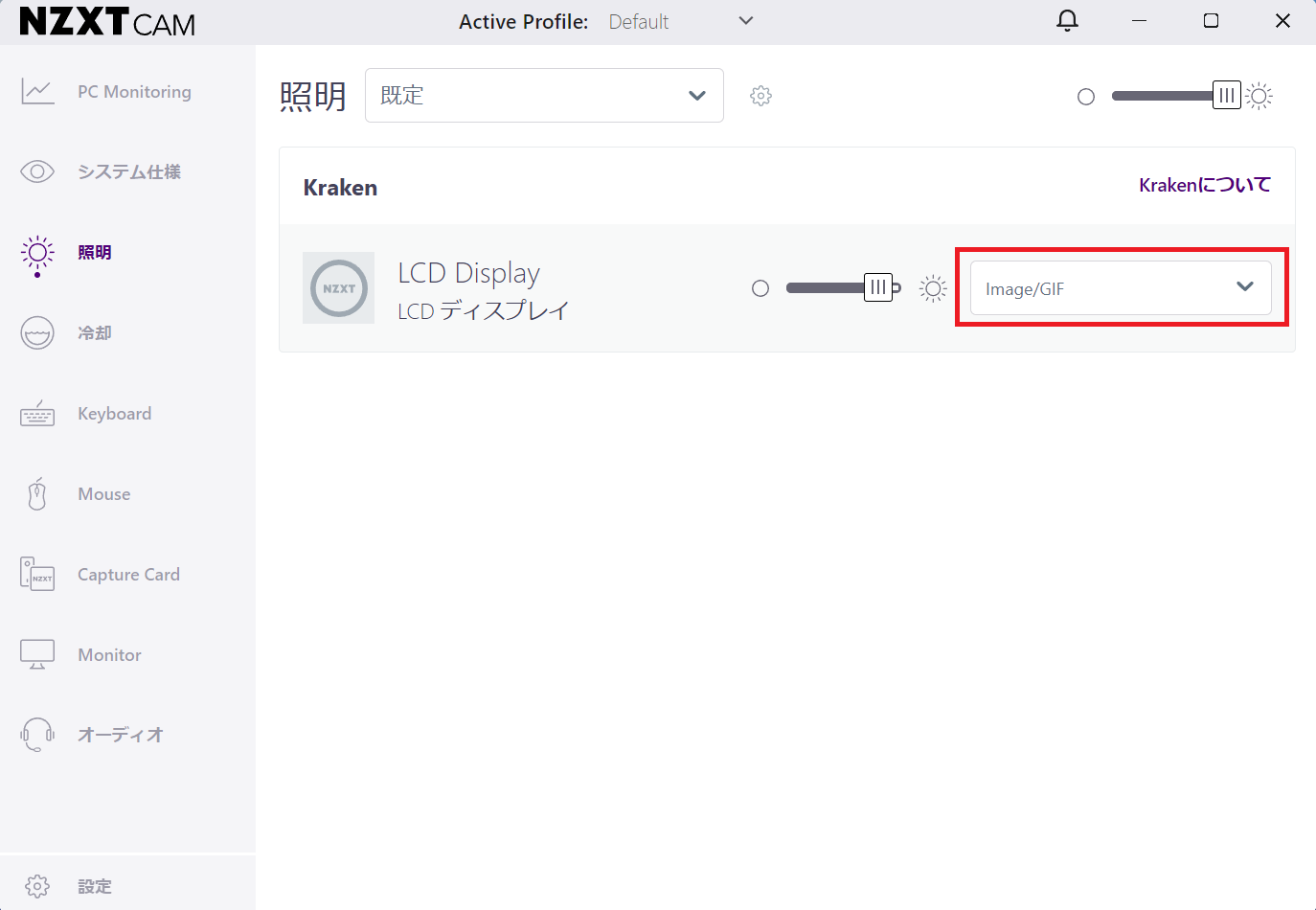Viewport: 1316px width, 910px height.
Task: Open the 既定 lighting profile dropdown
Action: [544, 95]
